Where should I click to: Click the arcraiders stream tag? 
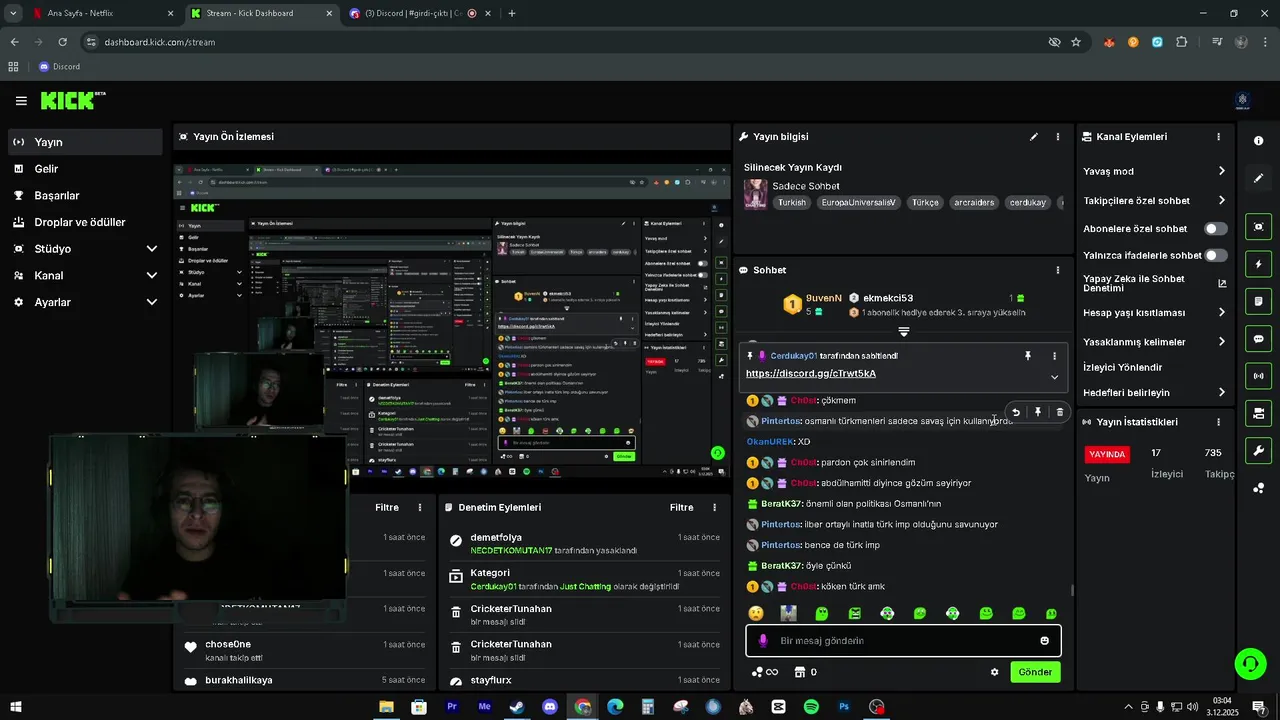[974, 202]
